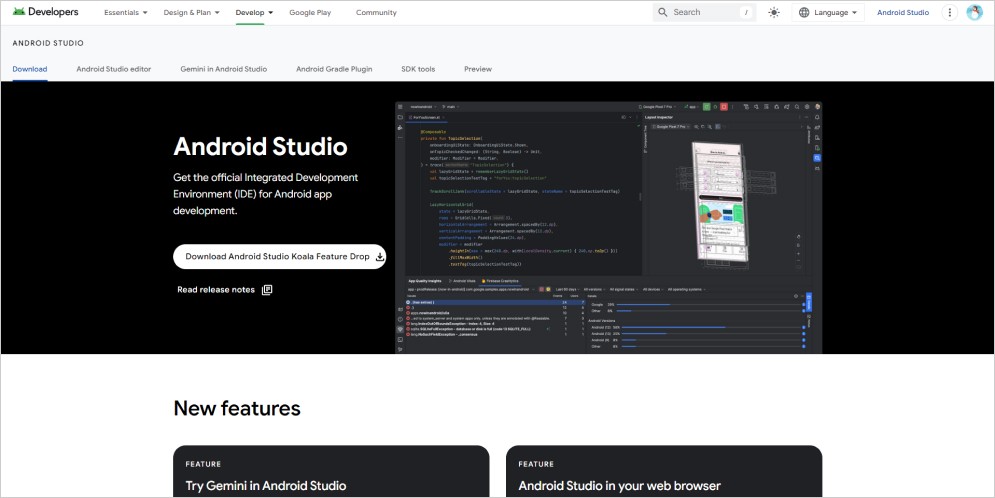Expand the Design & Plan dropdown
The width and height of the screenshot is (995, 498).
pyautogui.click(x=192, y=12)
